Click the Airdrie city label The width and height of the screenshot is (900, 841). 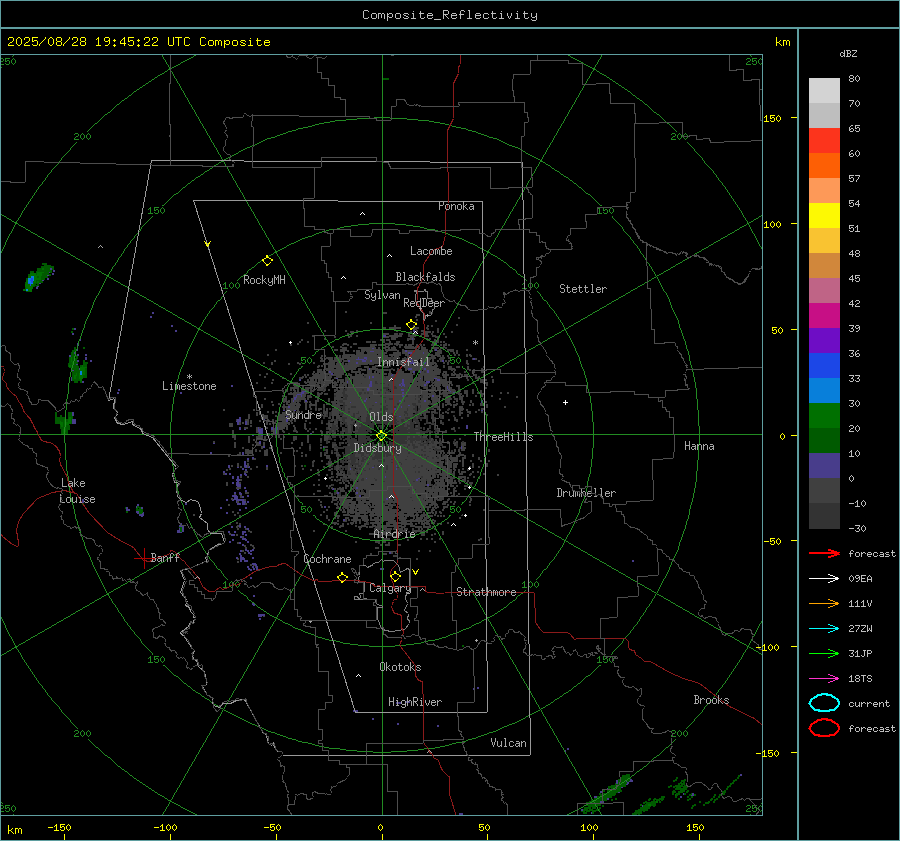(x=394, y=534)
